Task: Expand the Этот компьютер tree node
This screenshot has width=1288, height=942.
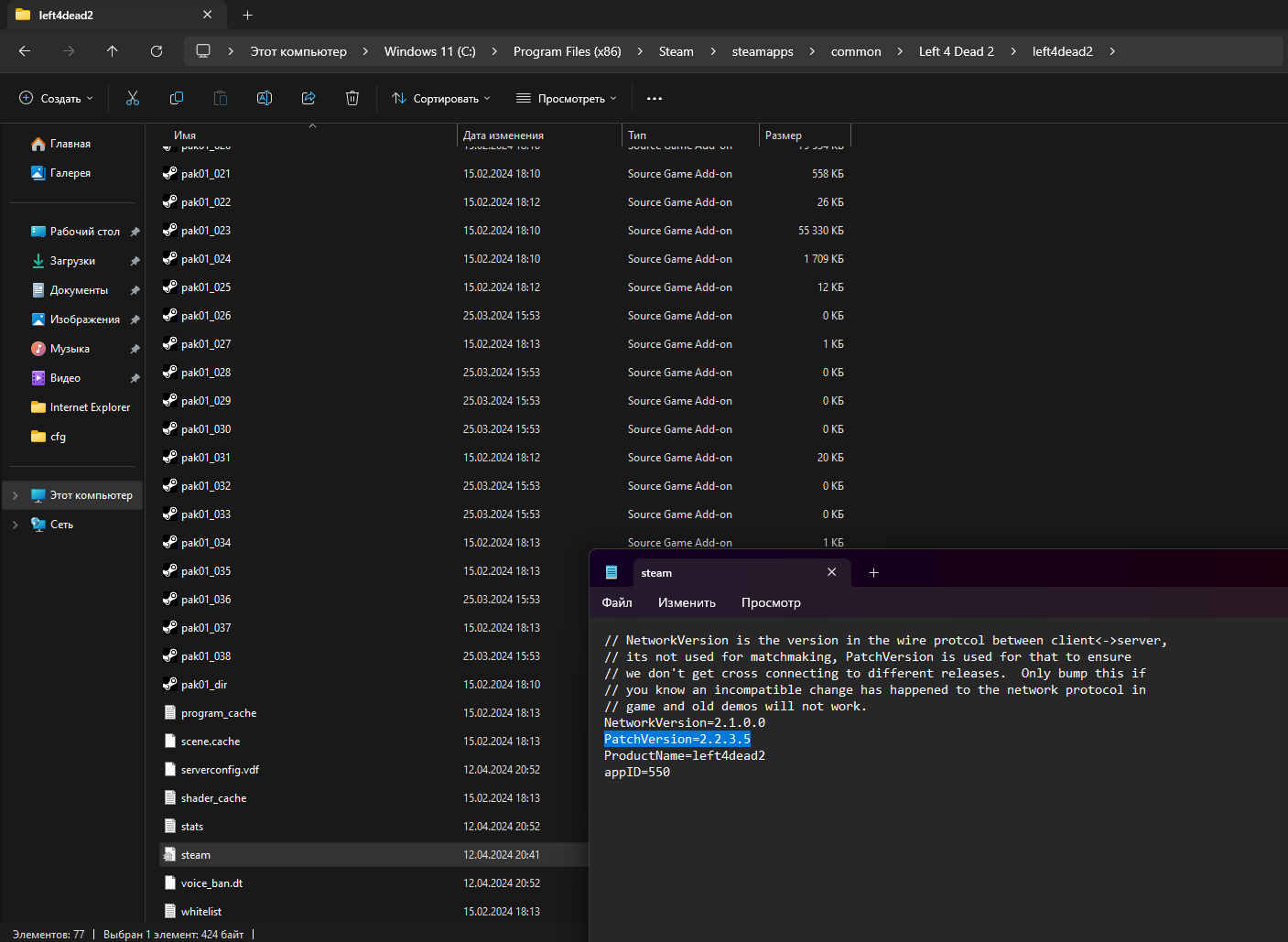Action: click(x=15, y=495)
